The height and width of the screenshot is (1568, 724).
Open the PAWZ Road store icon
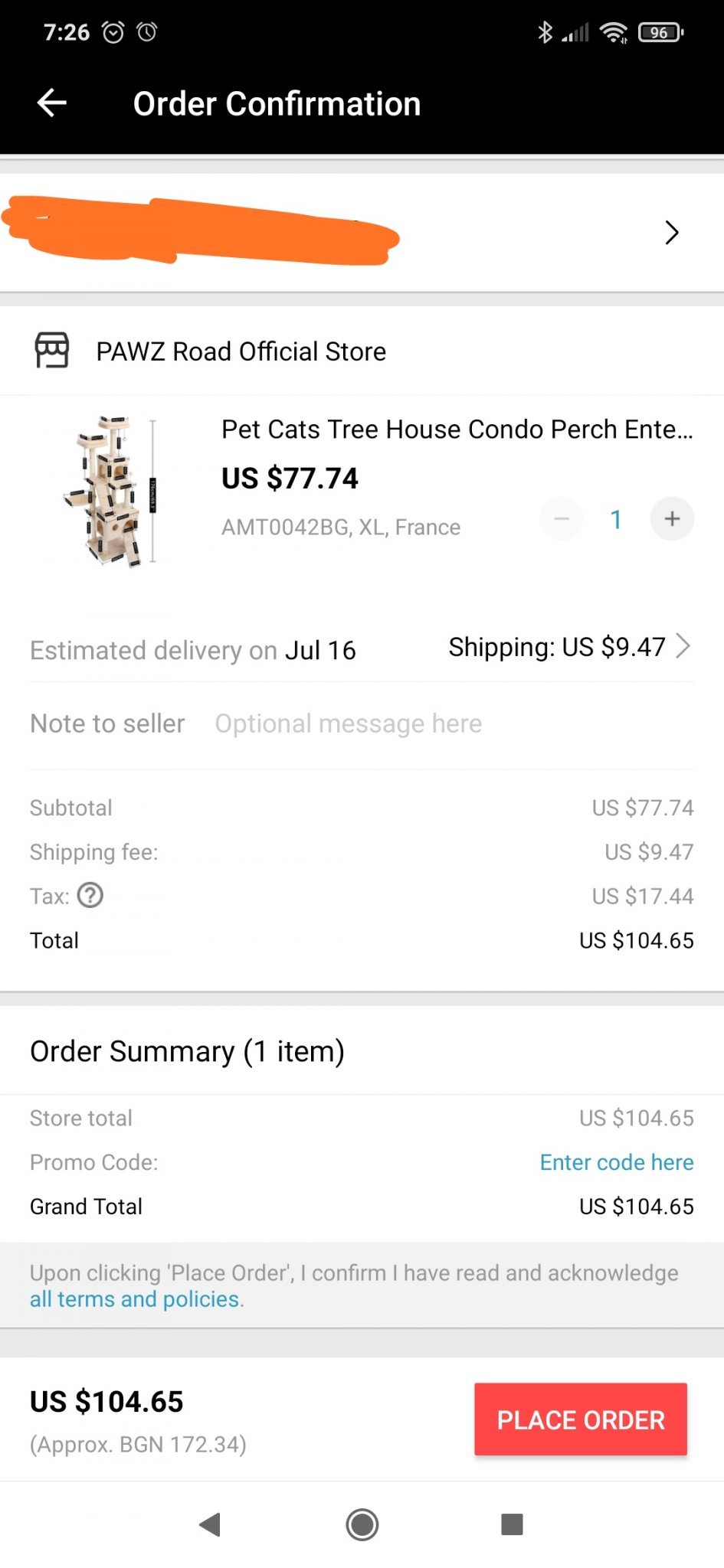(x=52, y=351)
